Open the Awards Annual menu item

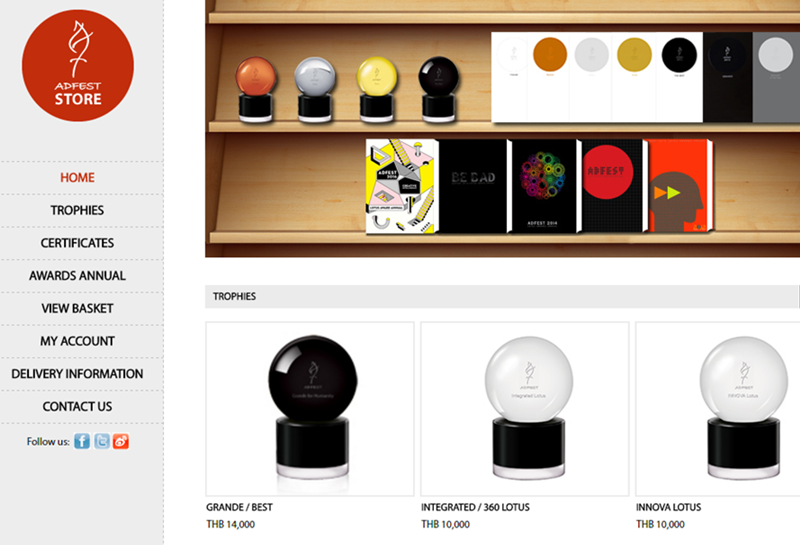click(78, 276)
